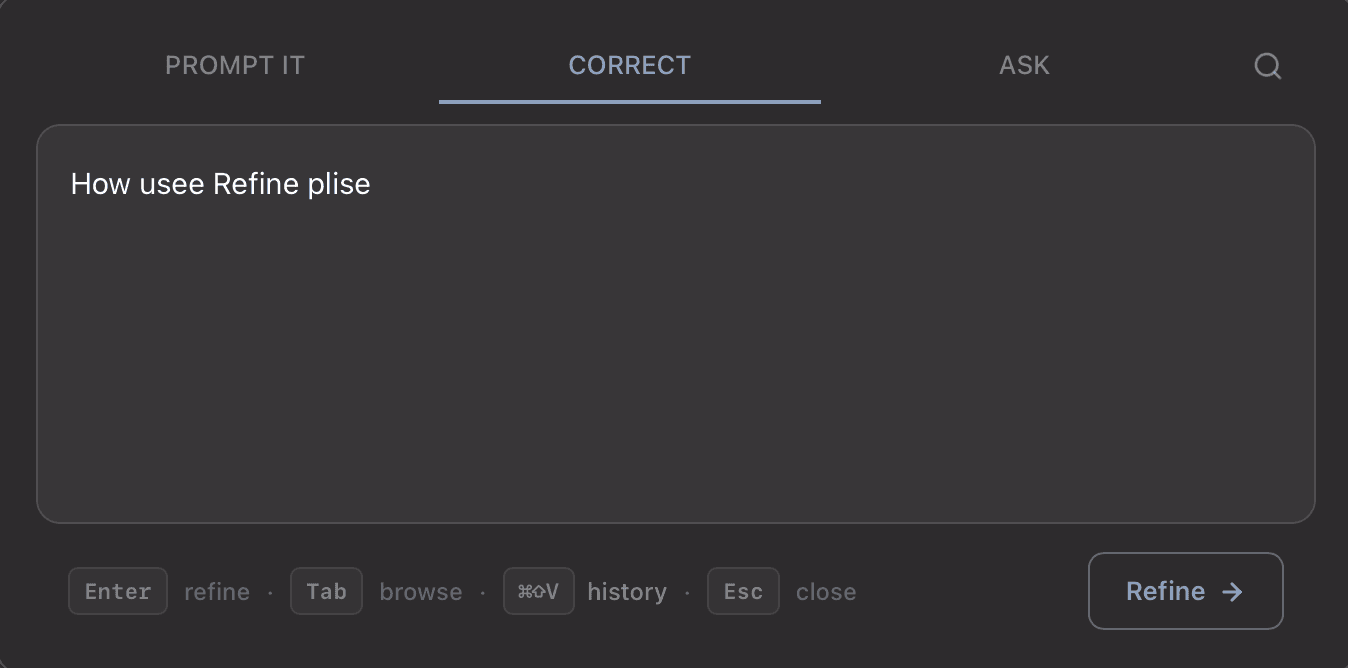Click the 'refine' label next to Enter
Screen dimensions: 1348x668
coord(217,591)
